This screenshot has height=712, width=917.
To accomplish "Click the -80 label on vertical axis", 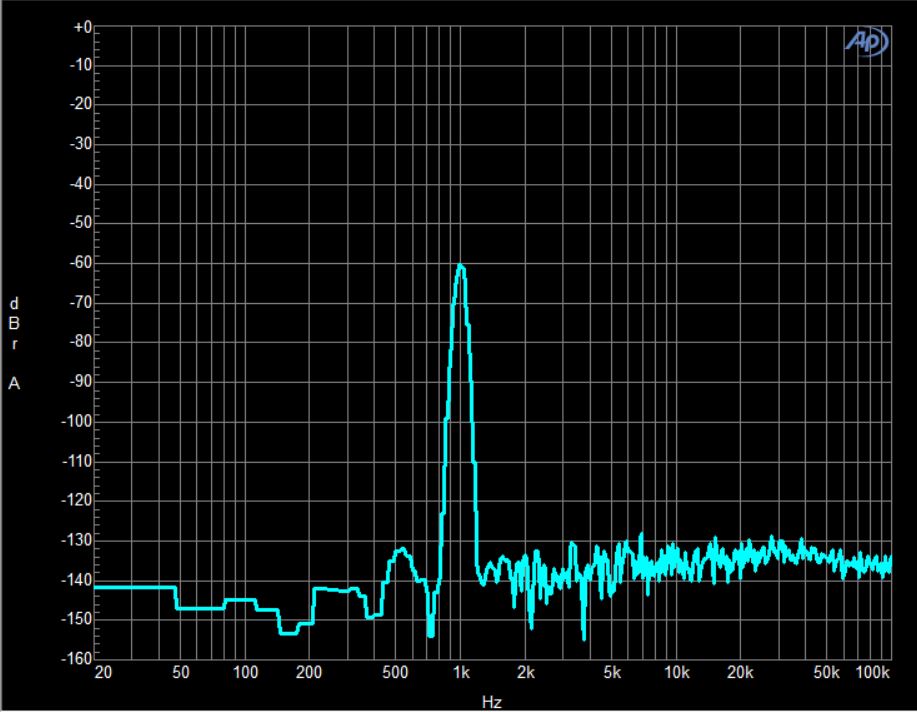I will pyautogui.click(x=81, y=341).
